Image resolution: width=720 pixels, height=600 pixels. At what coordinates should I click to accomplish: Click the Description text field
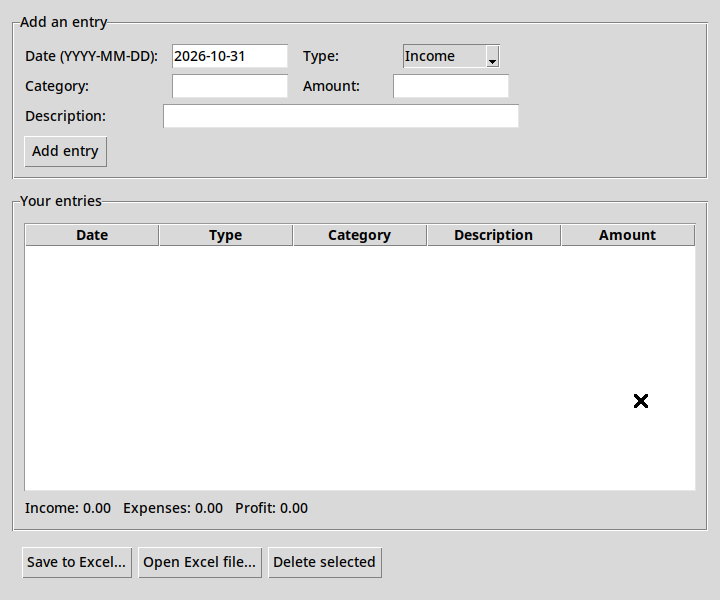[341, 116]
